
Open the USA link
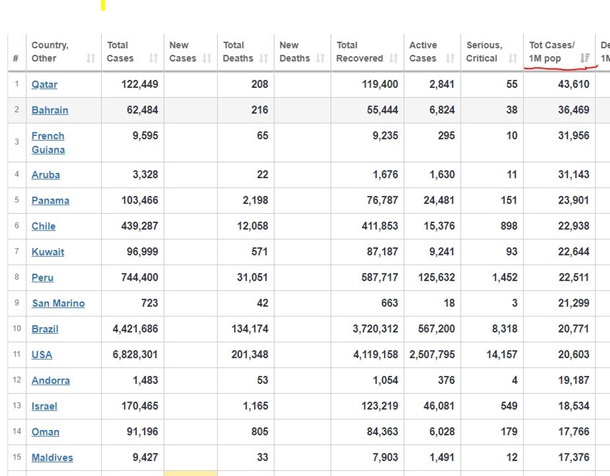(x=42, y=355)
